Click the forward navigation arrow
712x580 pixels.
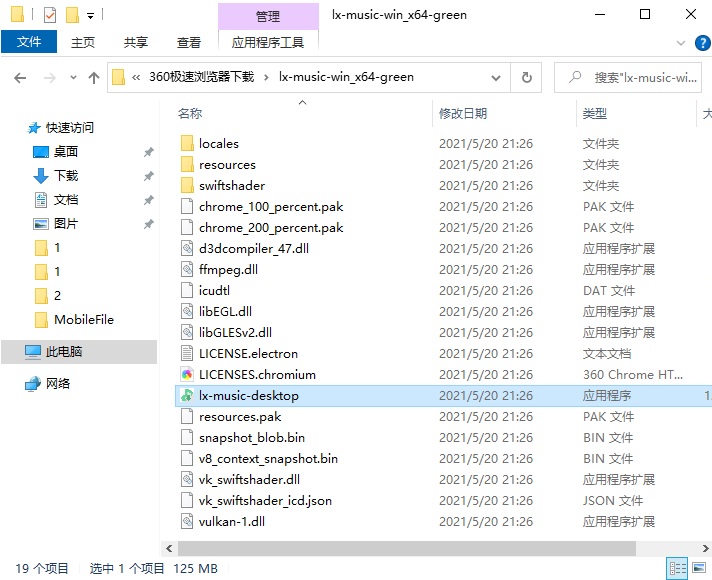[x=49, y=78]
